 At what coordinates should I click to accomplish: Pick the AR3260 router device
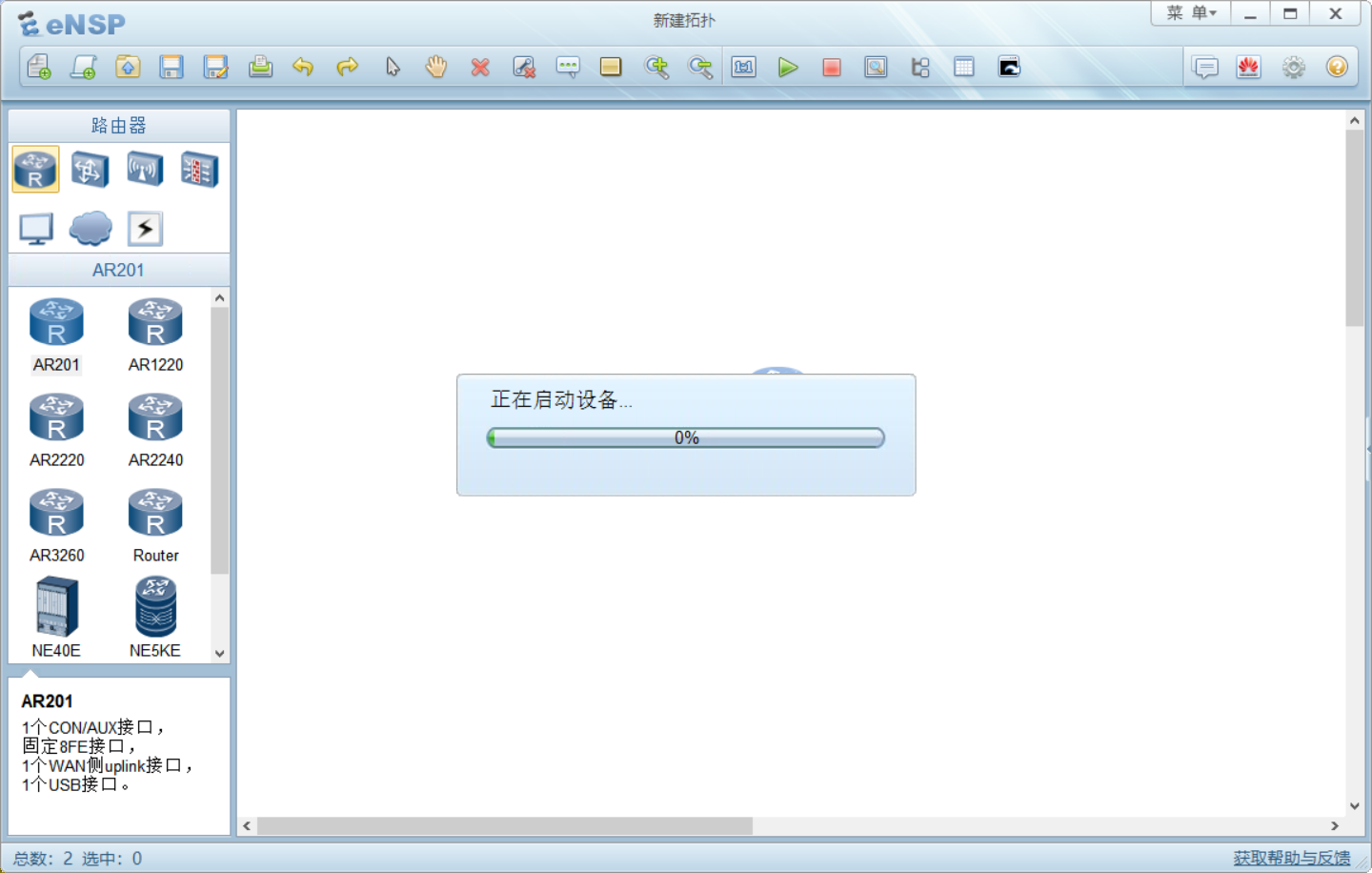56,525
